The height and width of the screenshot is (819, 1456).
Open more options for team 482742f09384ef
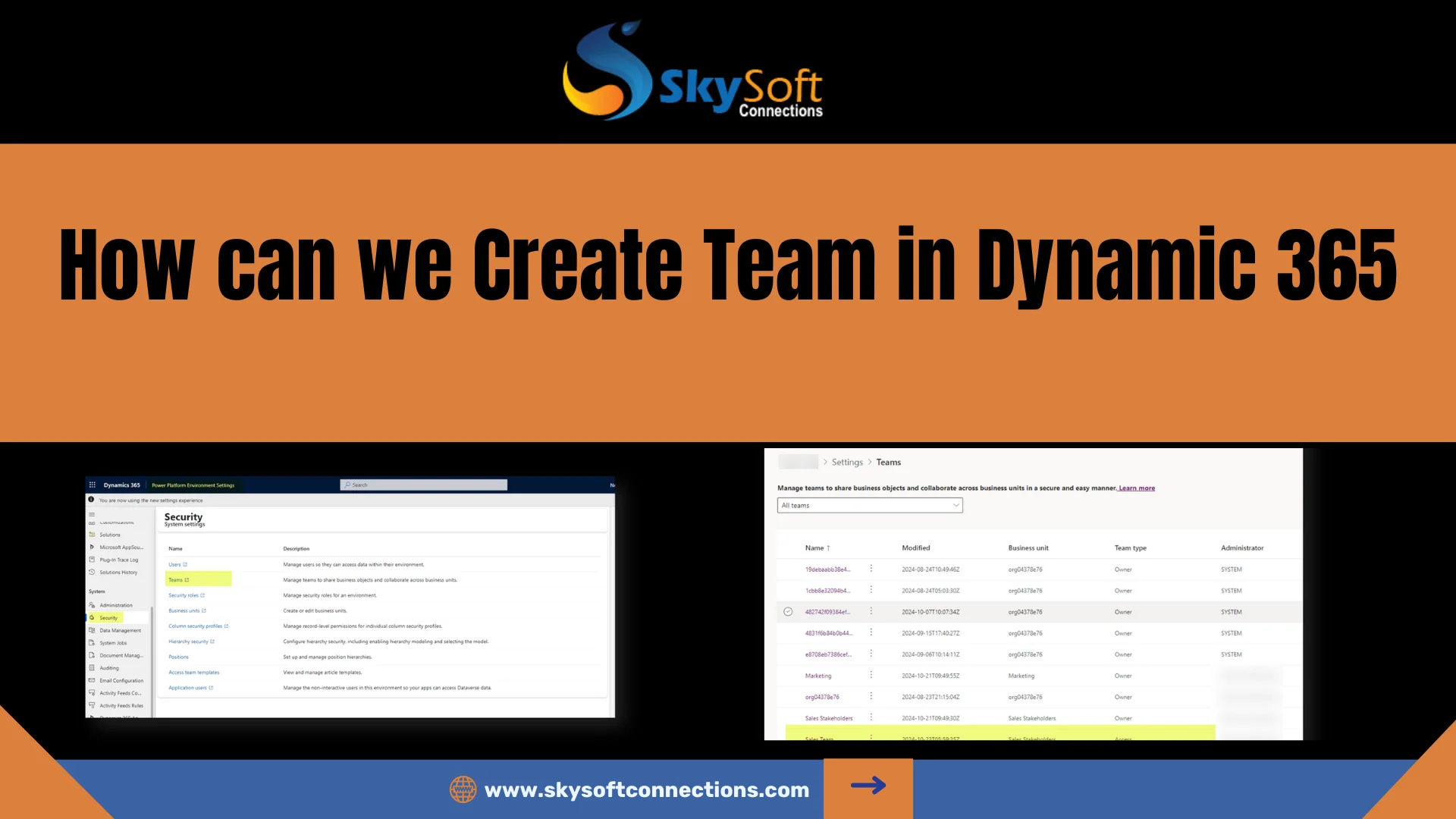pyautogui.click(x=871, y=611)
